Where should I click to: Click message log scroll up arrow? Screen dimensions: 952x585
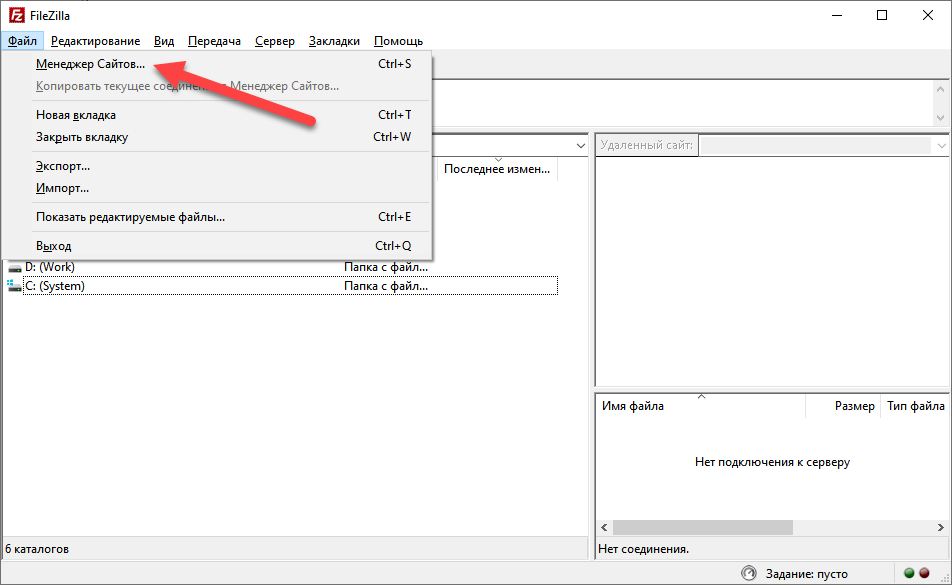[x=940, y=89]
